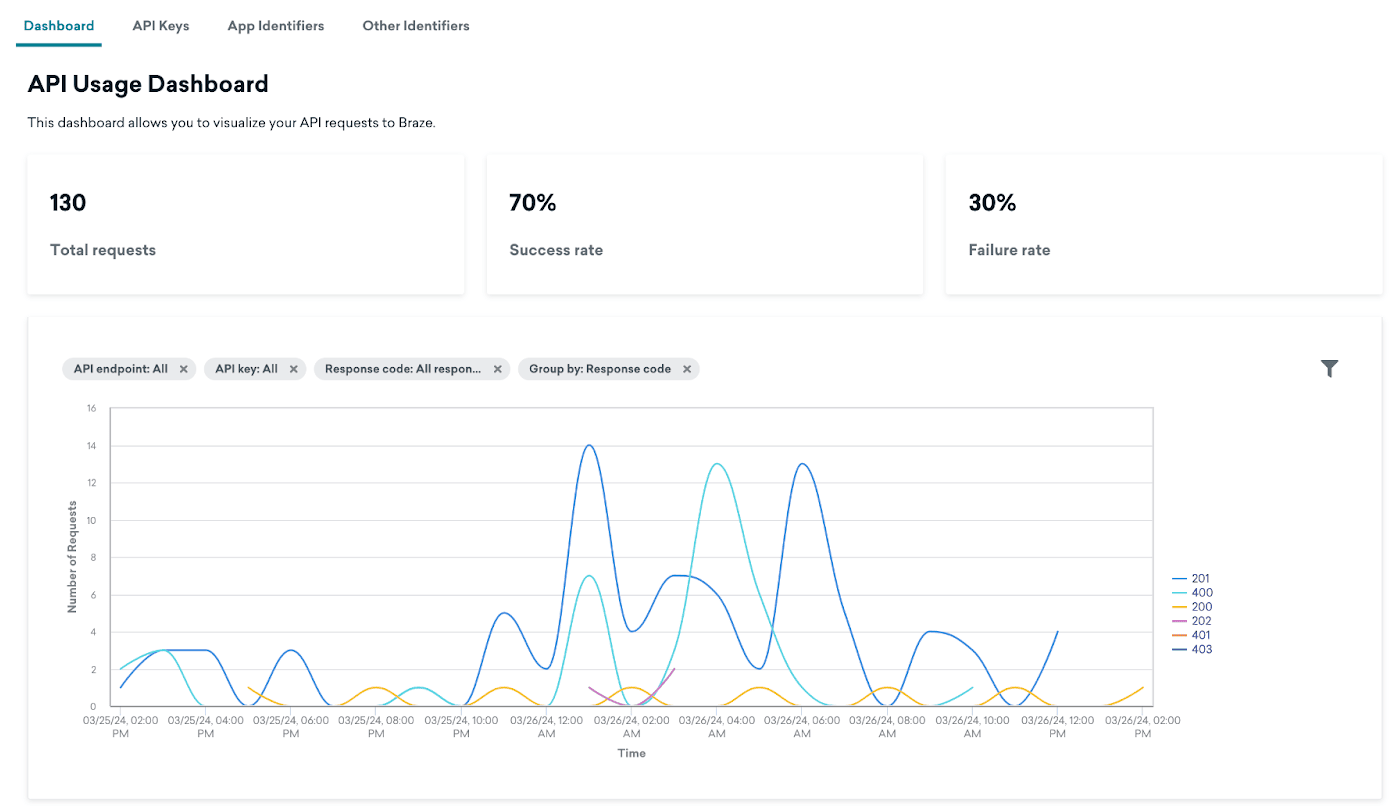Remove the API endpoint: All filter chip
This screenshot has width=1394, height=806.
coord(184,369)
